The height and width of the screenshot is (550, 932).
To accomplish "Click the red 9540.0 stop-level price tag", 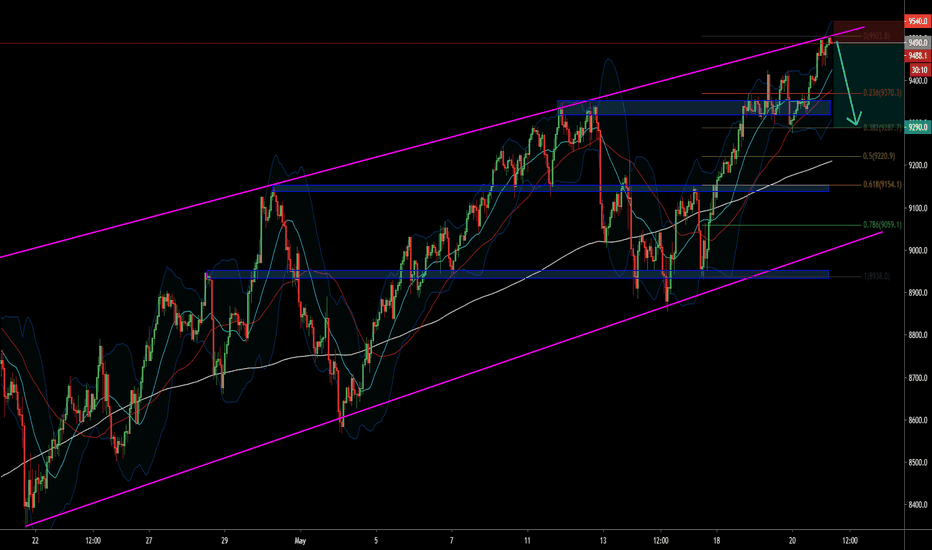I will click(917, 21).
